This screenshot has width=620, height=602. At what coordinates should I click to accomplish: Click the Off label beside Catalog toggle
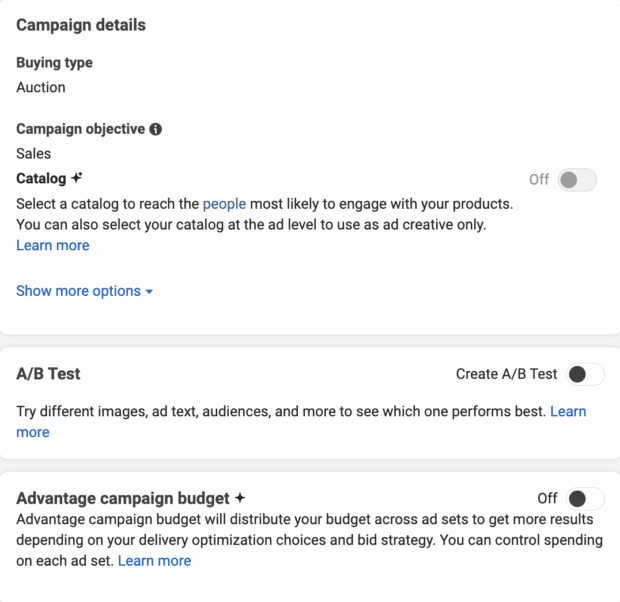coord(539,180)
